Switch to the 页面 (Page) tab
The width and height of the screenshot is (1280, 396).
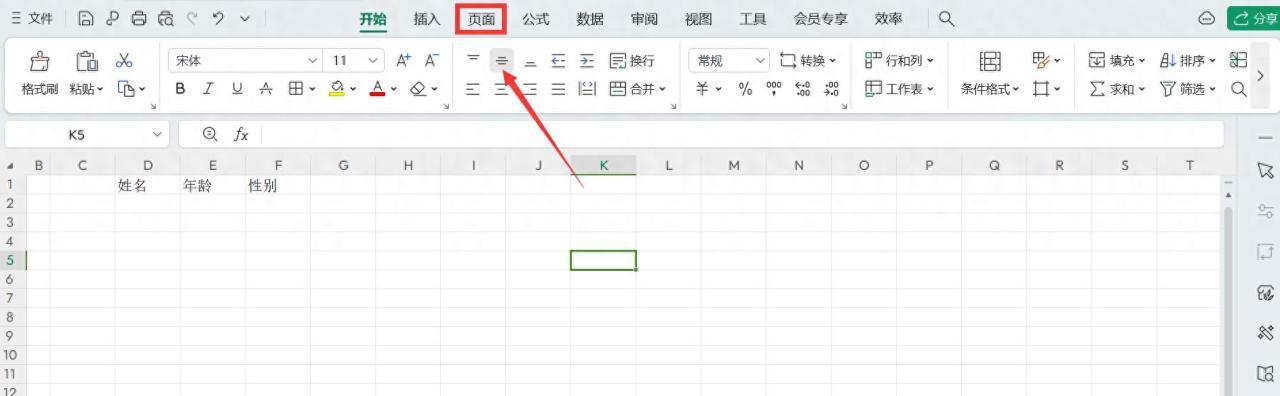point(481,19)
